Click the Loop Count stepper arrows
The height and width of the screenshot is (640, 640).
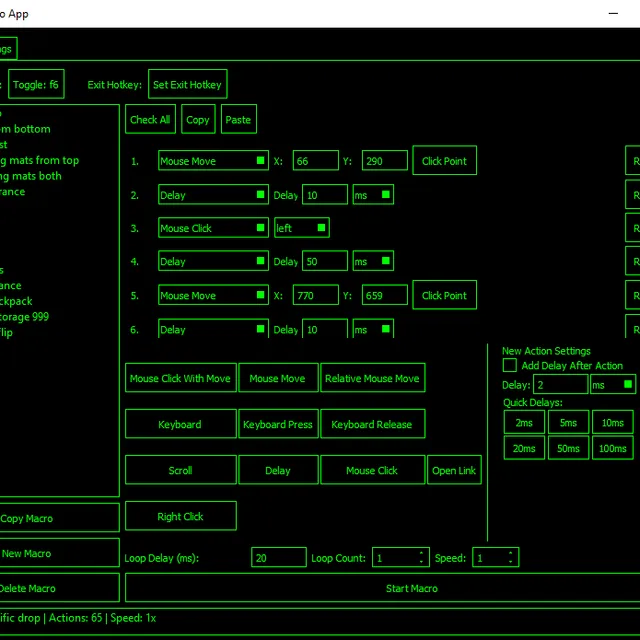point(422,558)
